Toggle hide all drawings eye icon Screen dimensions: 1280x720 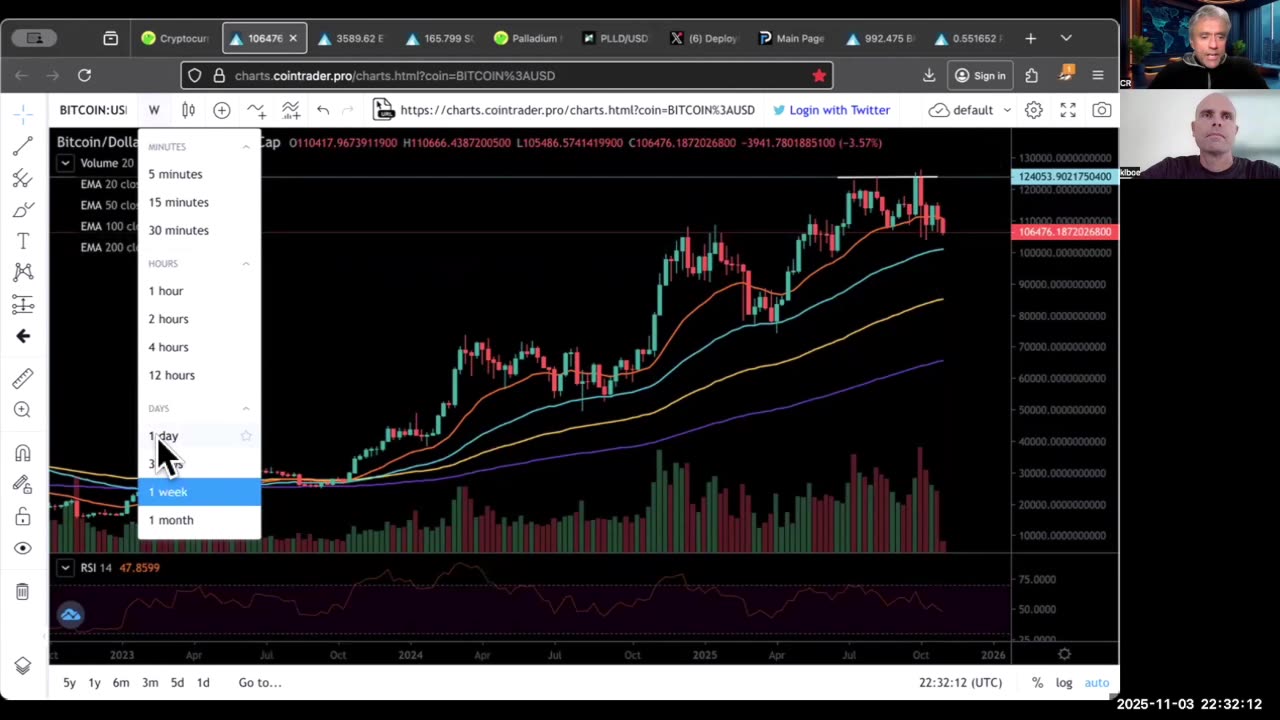(23, 548)
